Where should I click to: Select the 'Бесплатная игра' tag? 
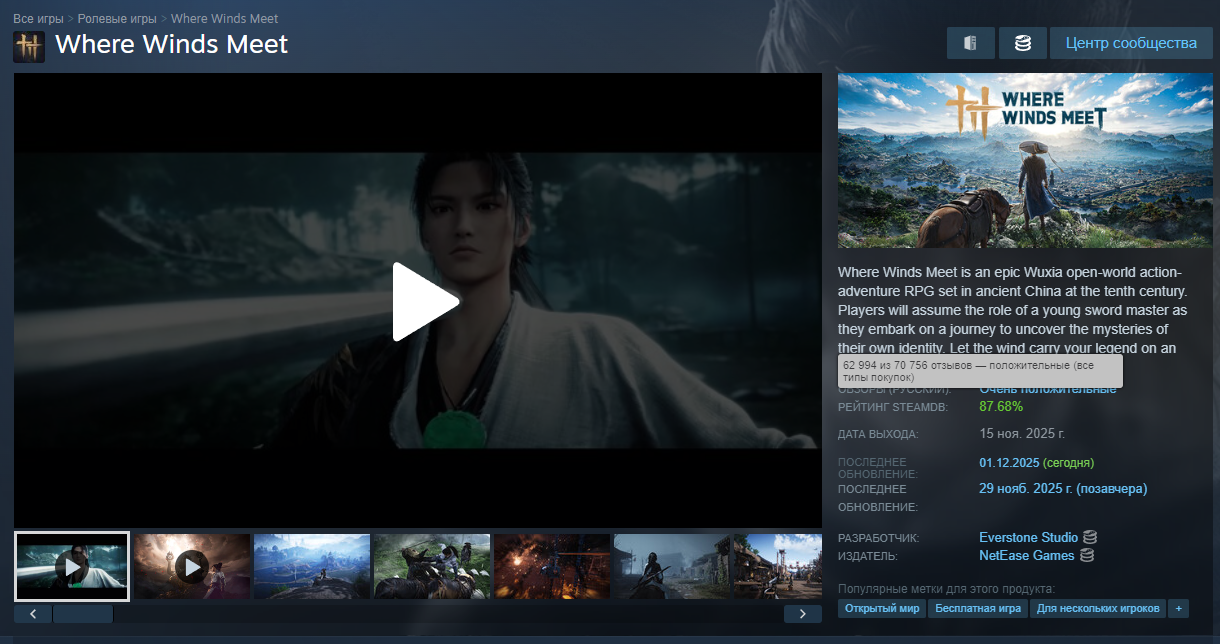(978, 608)
